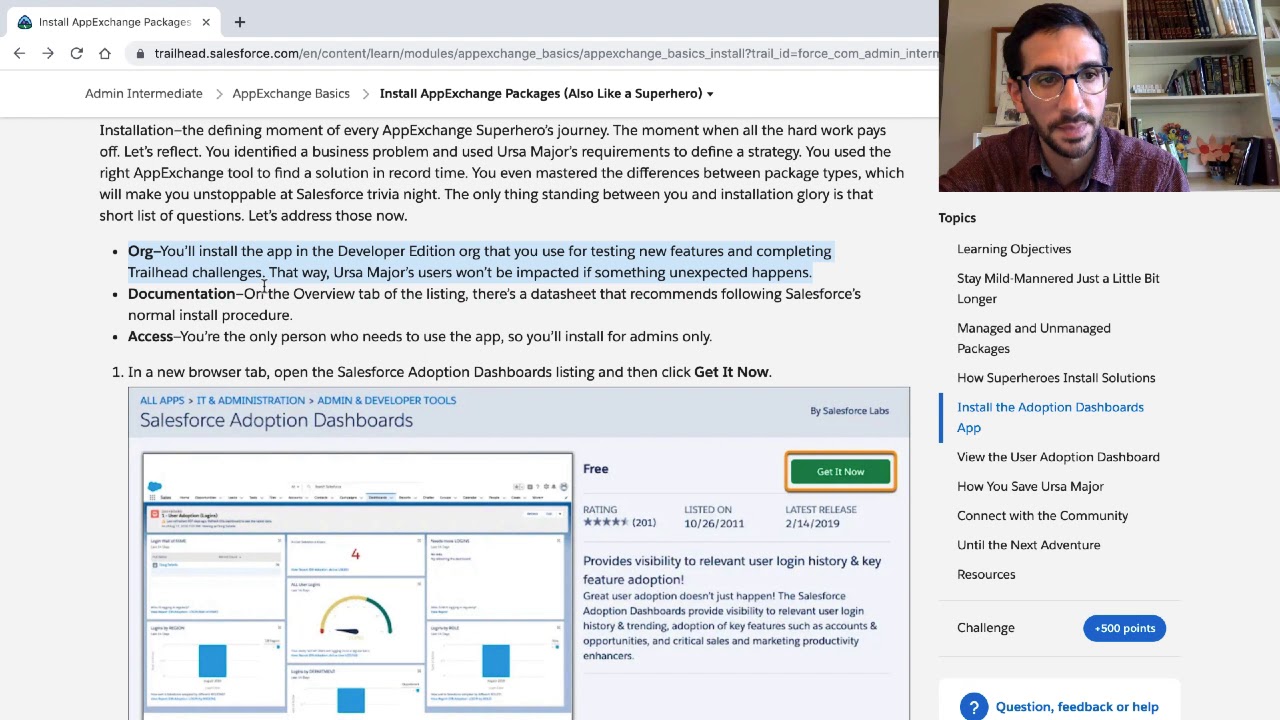This screenshot has width=1280, height=720.
Task: Open the Managed and Unmanaged Packages topic
Action: pos(1034,338)
